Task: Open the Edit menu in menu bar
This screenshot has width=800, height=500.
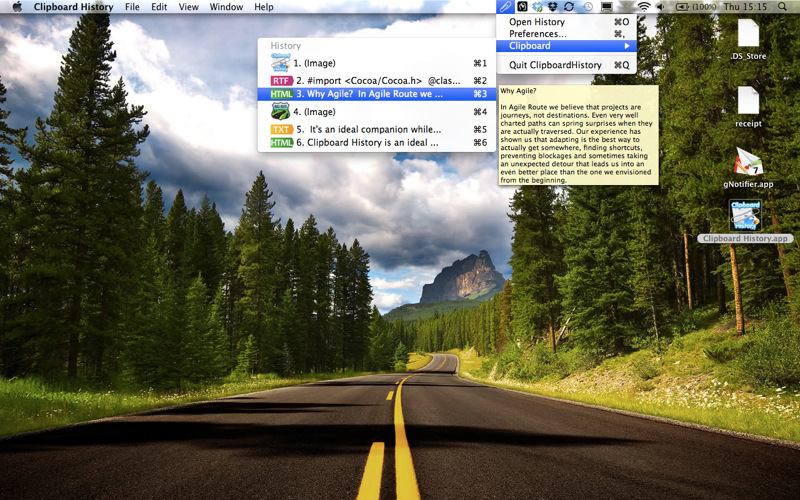Action: coord(159,7)
